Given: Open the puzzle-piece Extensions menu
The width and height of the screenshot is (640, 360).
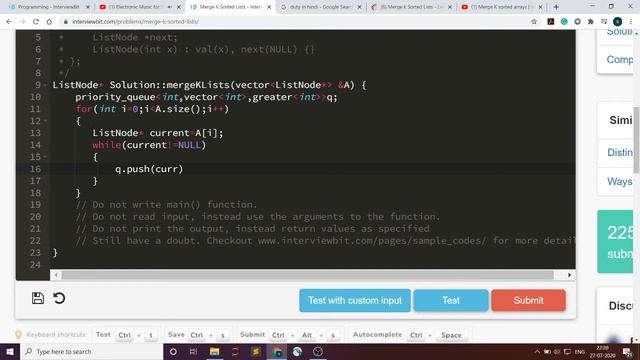Looking at the screenshot, I should (591, 22).
